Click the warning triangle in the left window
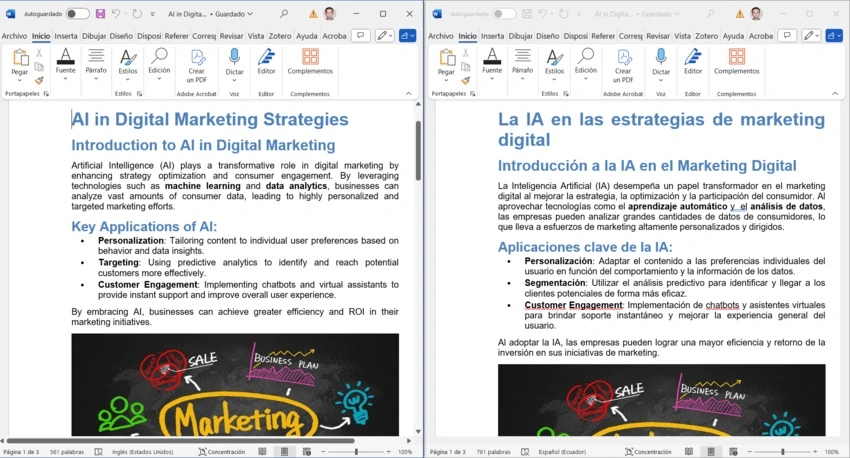 pos(313,14)
